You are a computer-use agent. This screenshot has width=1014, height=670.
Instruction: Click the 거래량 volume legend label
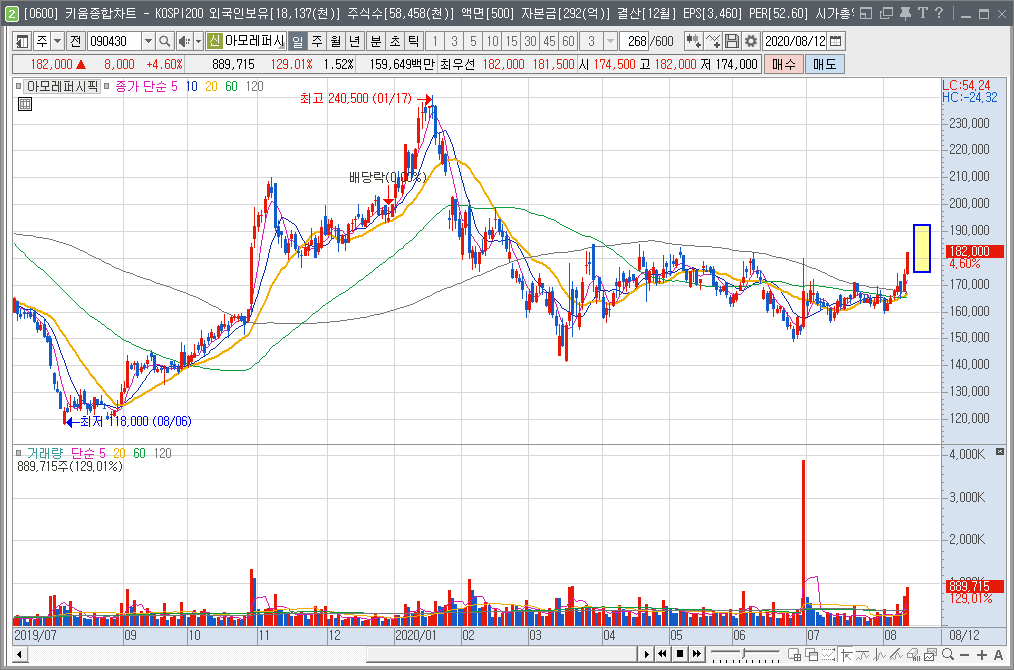(45, 453)
